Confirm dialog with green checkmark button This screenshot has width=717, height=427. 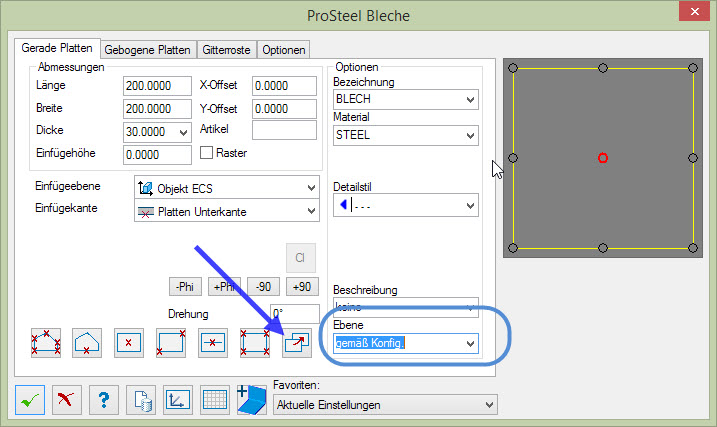point(30,400)
